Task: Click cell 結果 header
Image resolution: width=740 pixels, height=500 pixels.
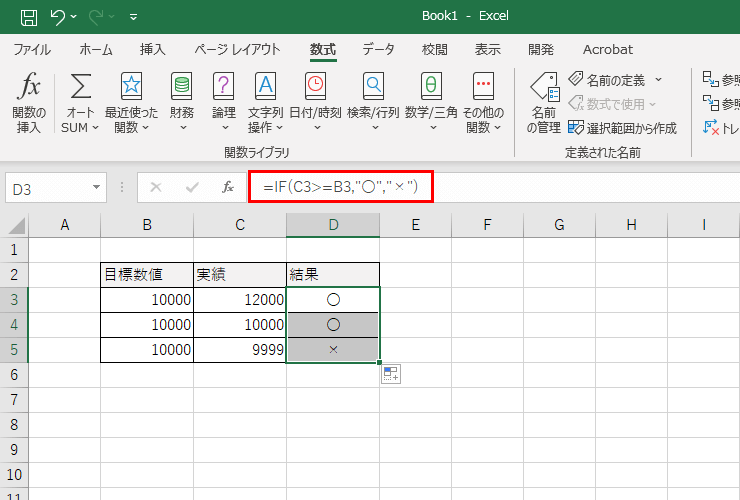Action: 333,275
